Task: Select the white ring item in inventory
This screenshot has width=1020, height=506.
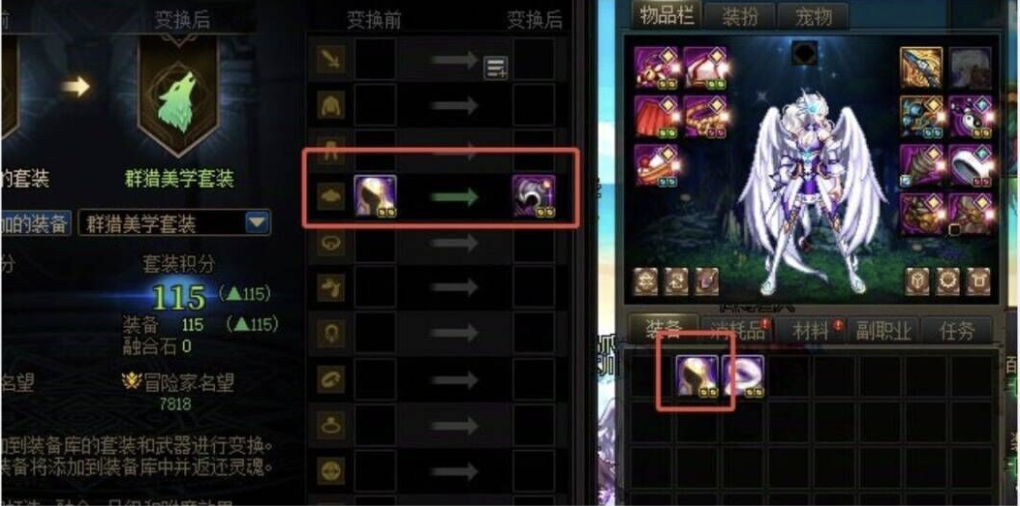Action: (x=744, y=375)
